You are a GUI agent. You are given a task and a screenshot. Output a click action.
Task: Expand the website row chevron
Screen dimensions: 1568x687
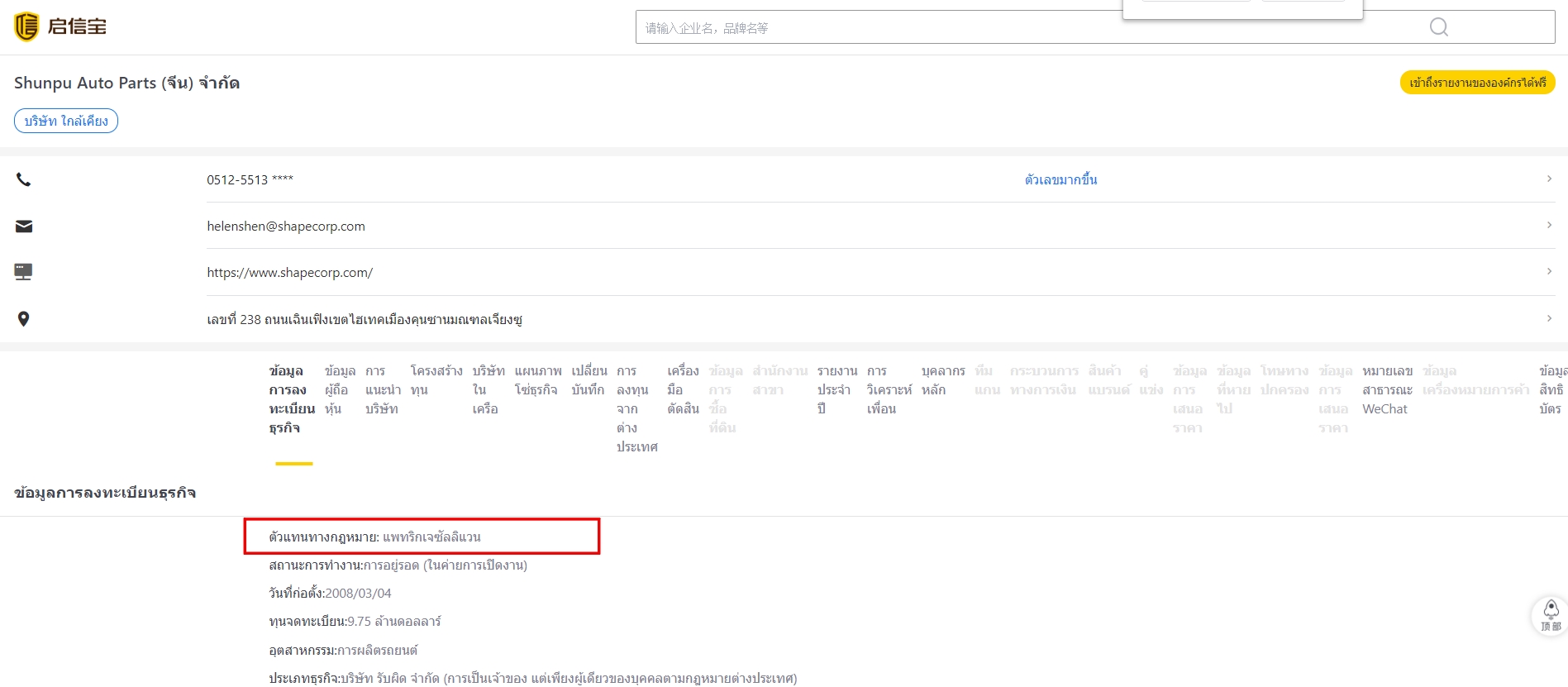(x=1548, y=271)
